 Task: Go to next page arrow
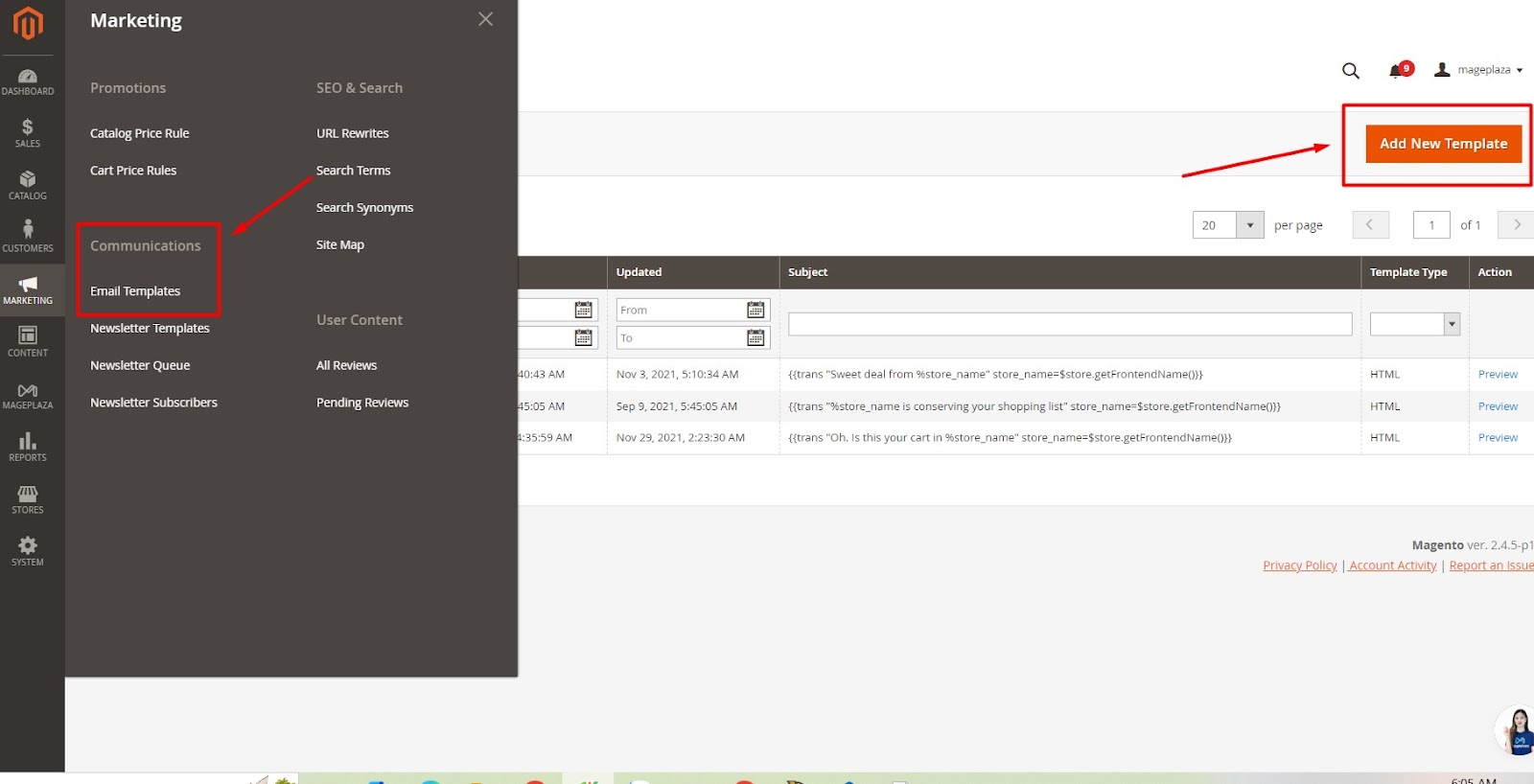1516,225
